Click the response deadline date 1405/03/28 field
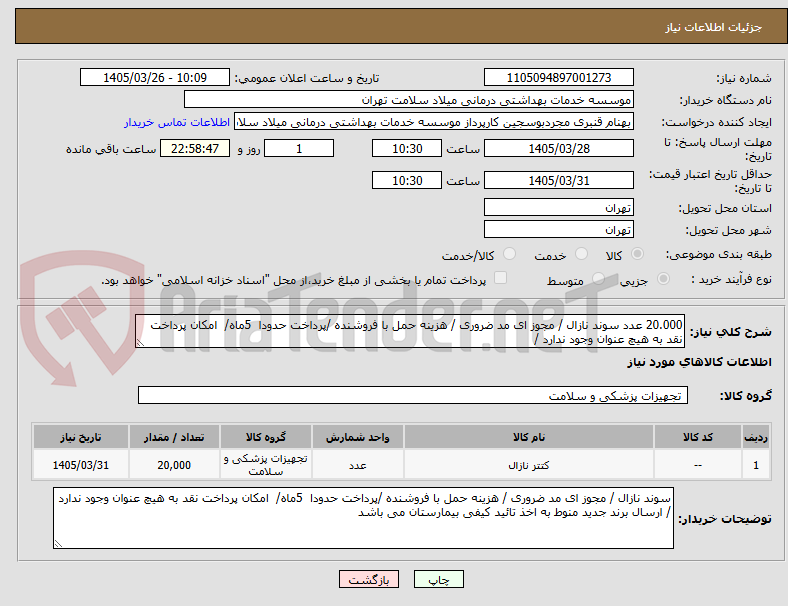Viewport: 788px width, 606px height. [x=559, y=149]
